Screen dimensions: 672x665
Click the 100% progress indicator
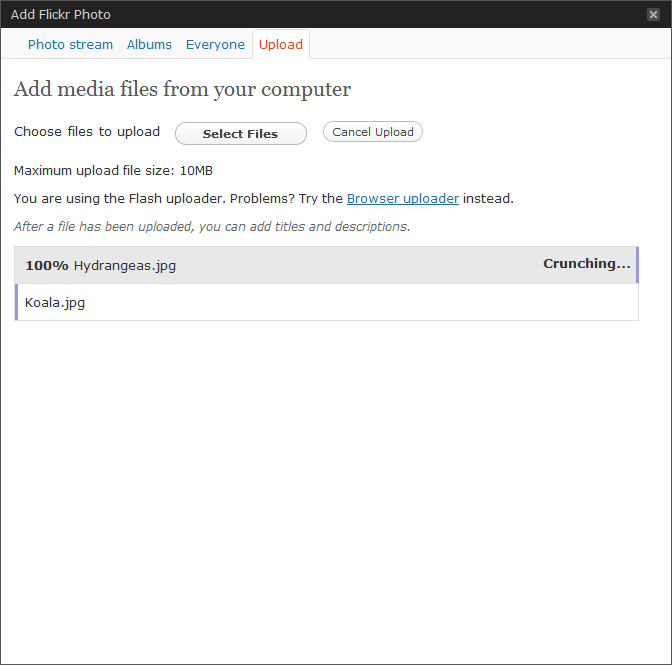(x=47, y=266)
